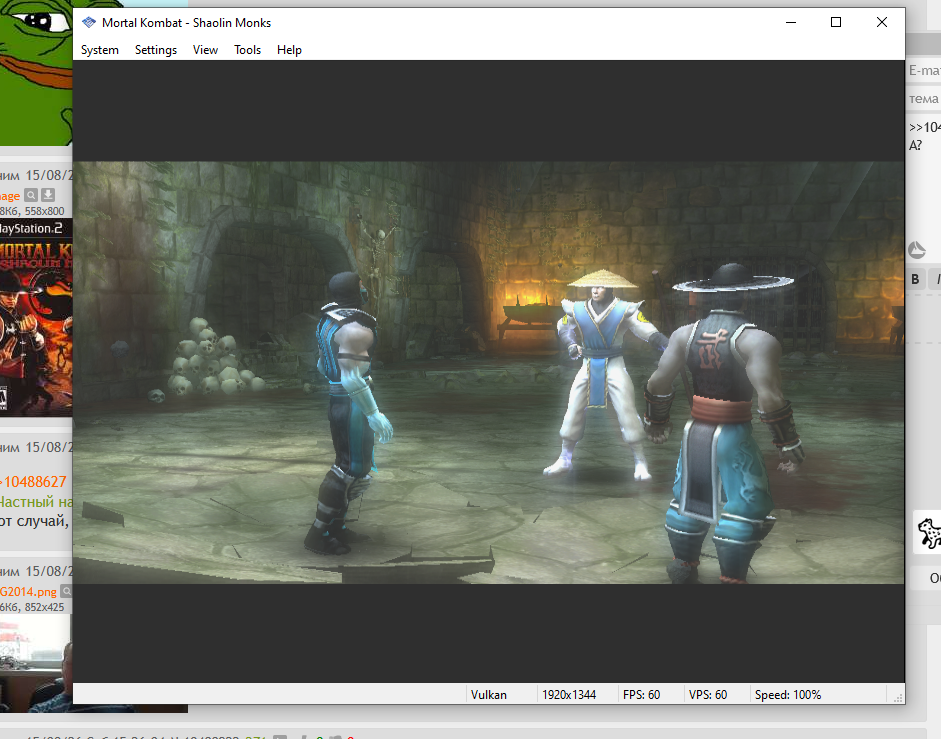Toggle italic formatting in reply form
941x739 pixels.
936,279
